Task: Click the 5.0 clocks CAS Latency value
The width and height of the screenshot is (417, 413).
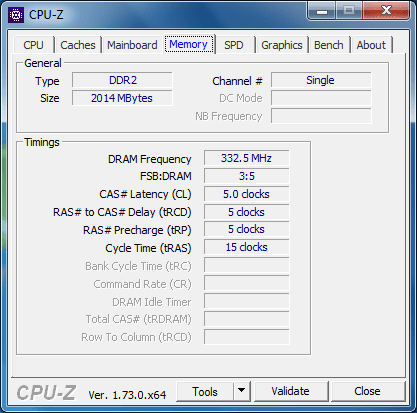Action: [x=247, y=194]
